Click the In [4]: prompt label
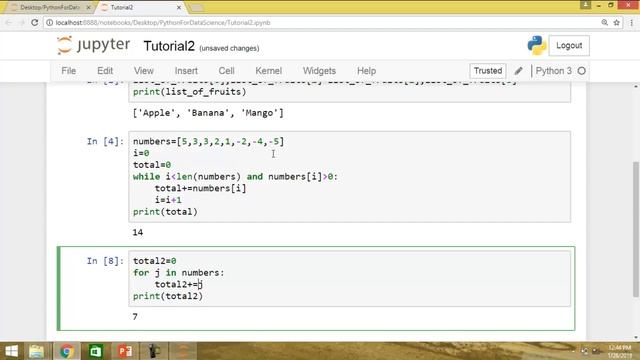 (x=105, y=142)
